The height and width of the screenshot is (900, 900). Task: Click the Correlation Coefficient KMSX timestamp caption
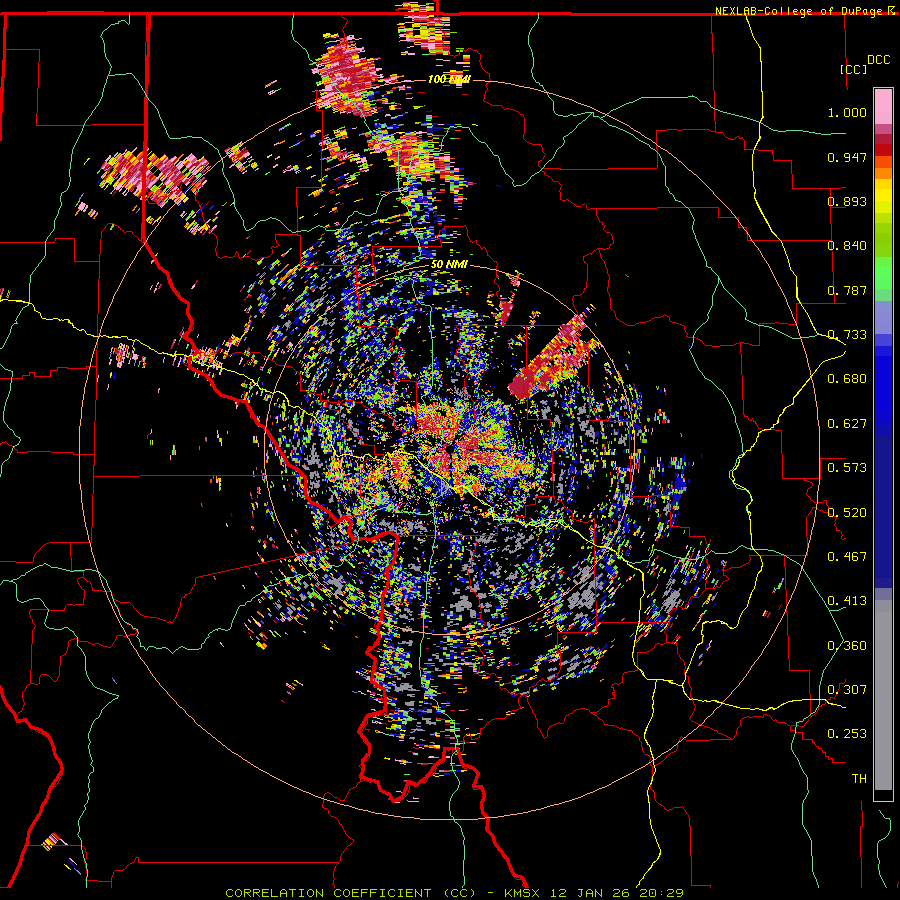[455, 893]
